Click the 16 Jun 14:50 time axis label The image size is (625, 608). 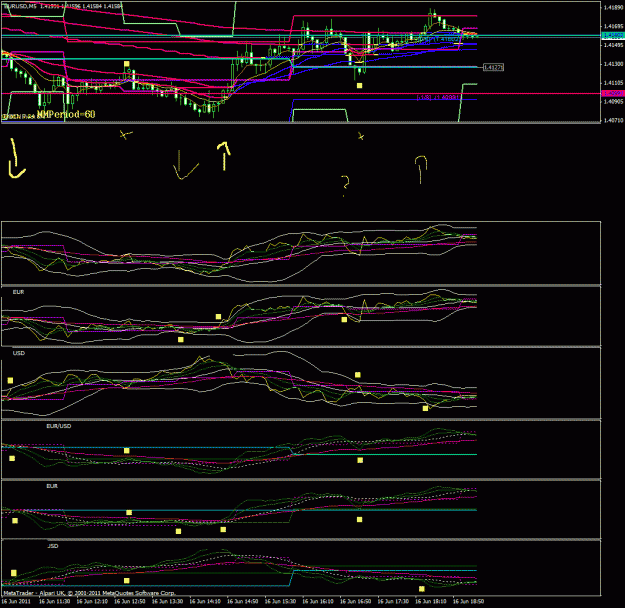[x=242, y=601]
